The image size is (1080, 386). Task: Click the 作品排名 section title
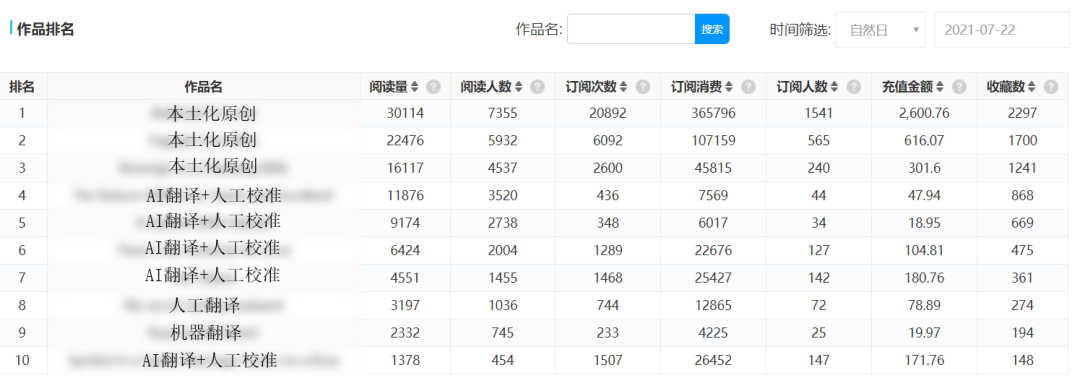[45, 29]
